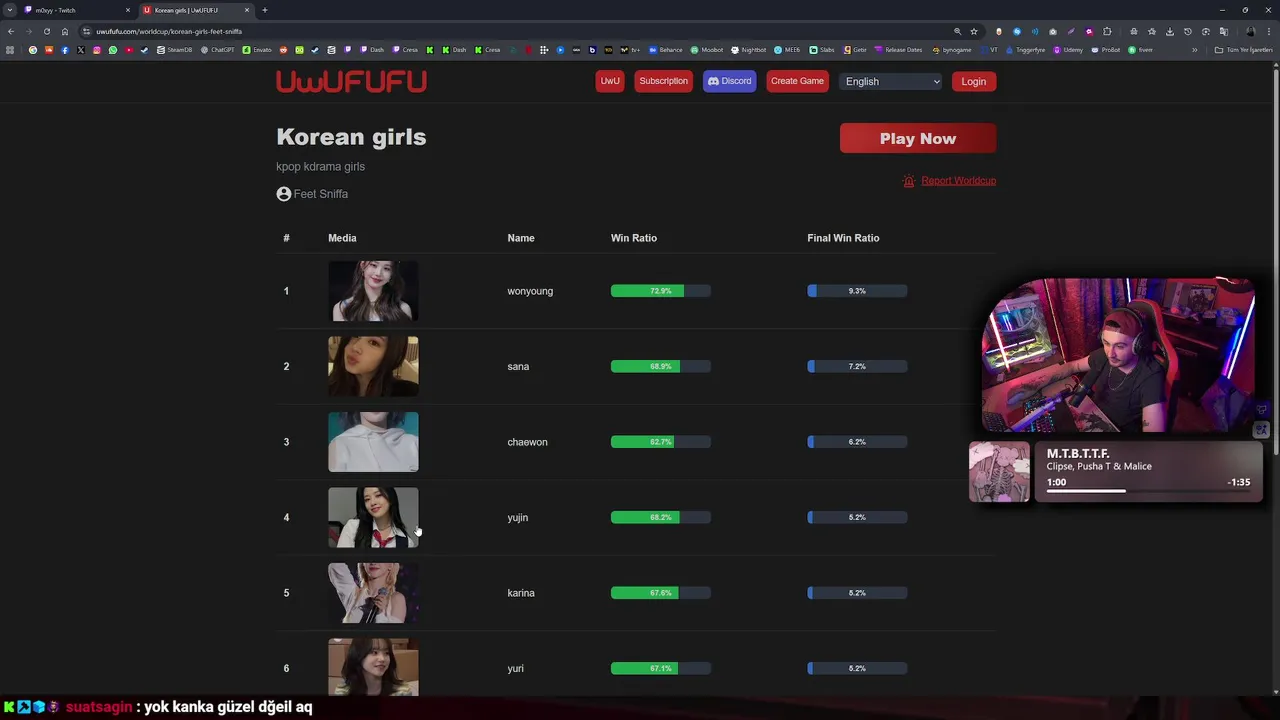The height and width of the screenshot is (720, 1280).
Task: Click the Report Worldcup link
Action: [958, 181]
